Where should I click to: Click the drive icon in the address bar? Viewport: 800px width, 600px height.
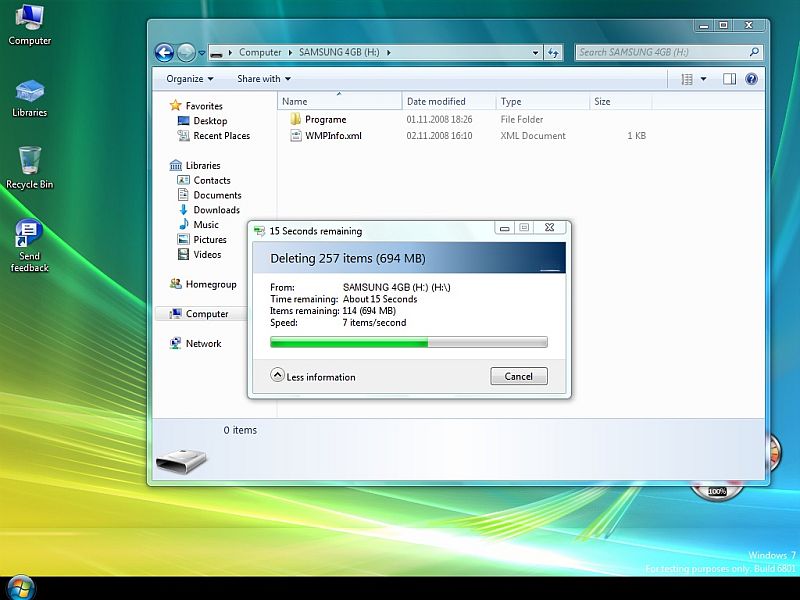pyautogui.click(x=217, y=53)
